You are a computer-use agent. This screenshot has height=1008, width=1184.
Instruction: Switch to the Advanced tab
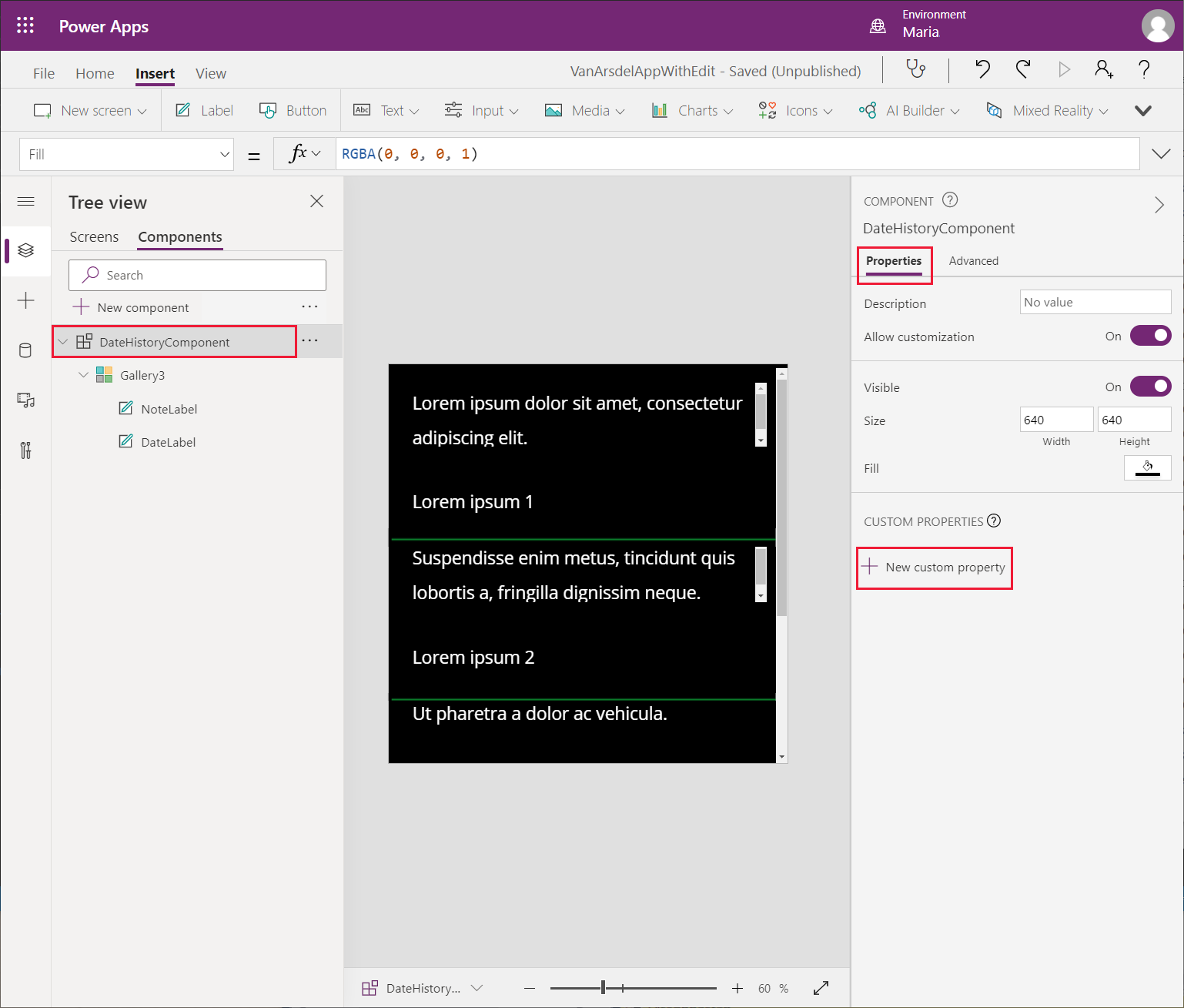[x=973, y=260]
